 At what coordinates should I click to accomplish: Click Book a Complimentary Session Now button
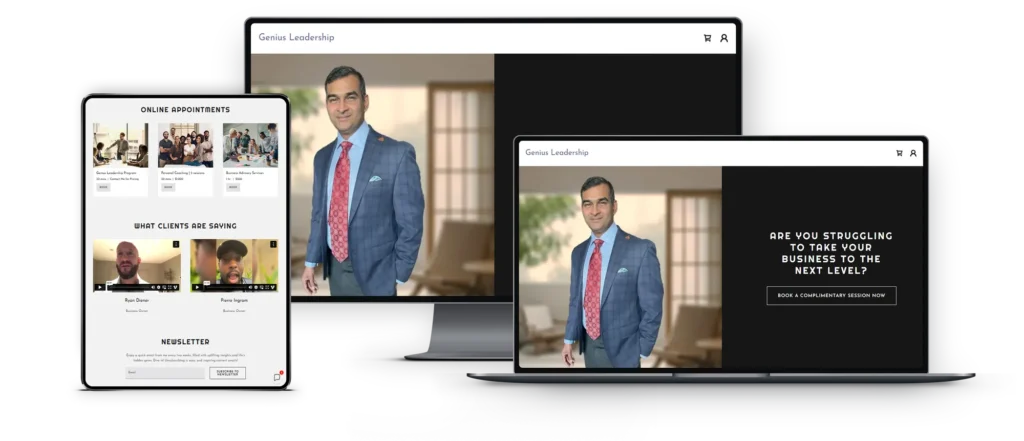click(x=831, y=296)
